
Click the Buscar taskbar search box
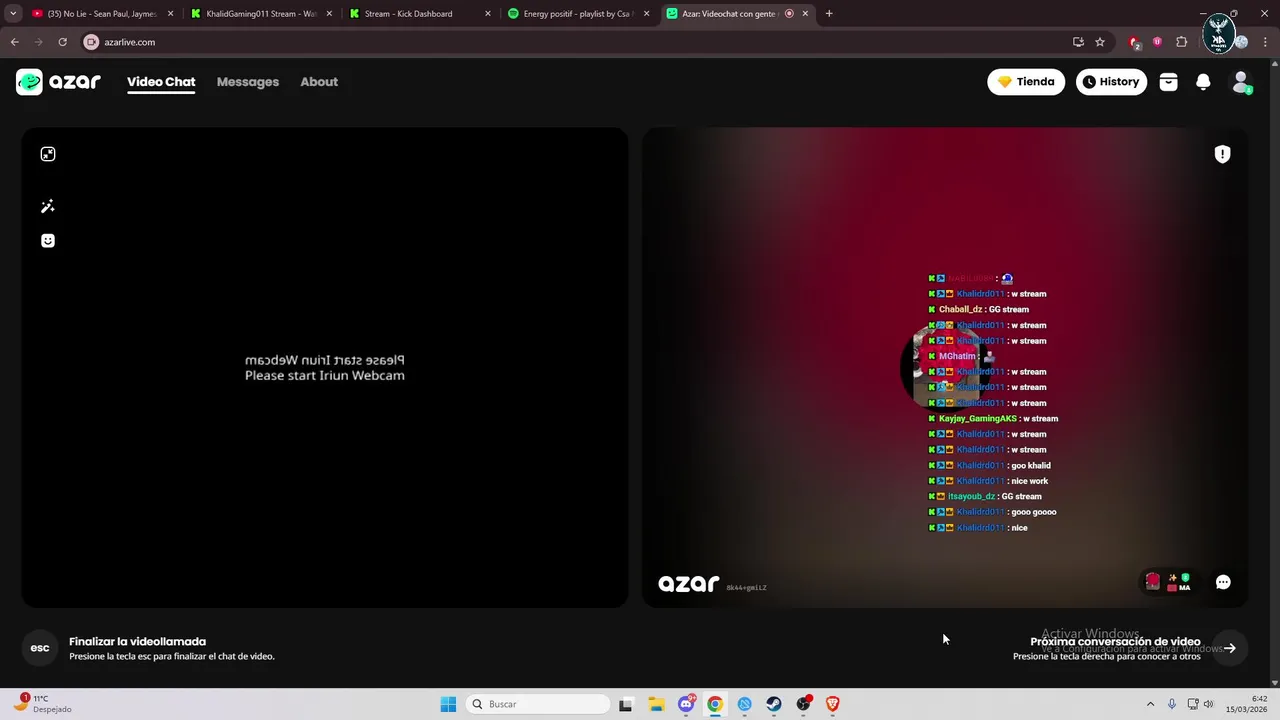click(539, 704)
